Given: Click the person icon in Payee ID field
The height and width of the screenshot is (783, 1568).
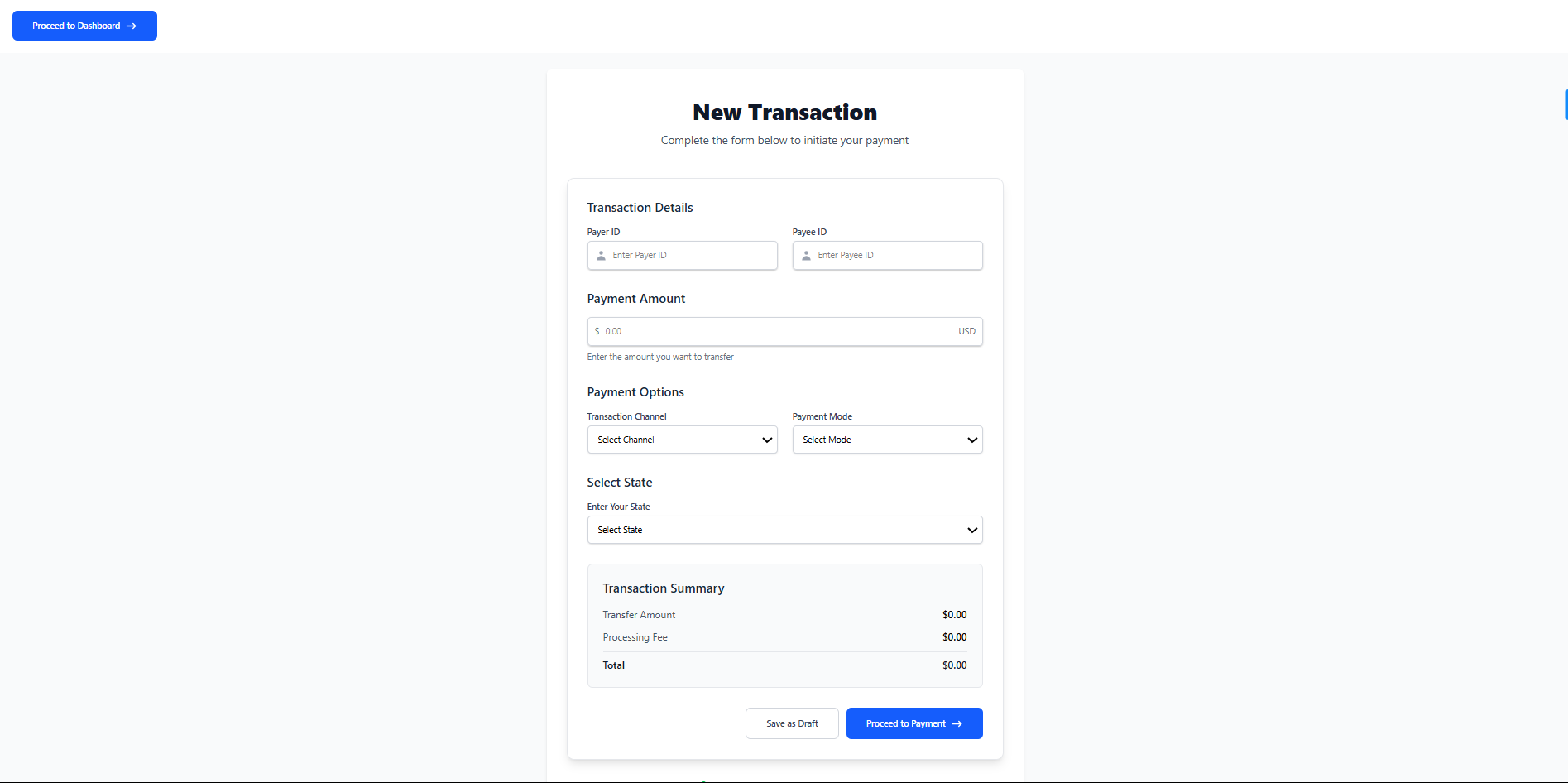Looking at the screenshot, I should 807,256.
